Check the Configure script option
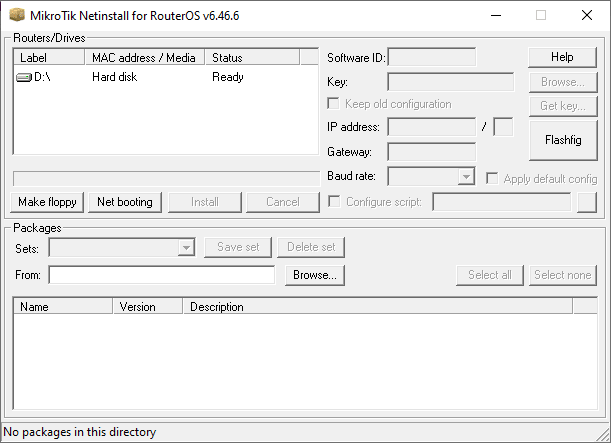 (x=334, y=201)
